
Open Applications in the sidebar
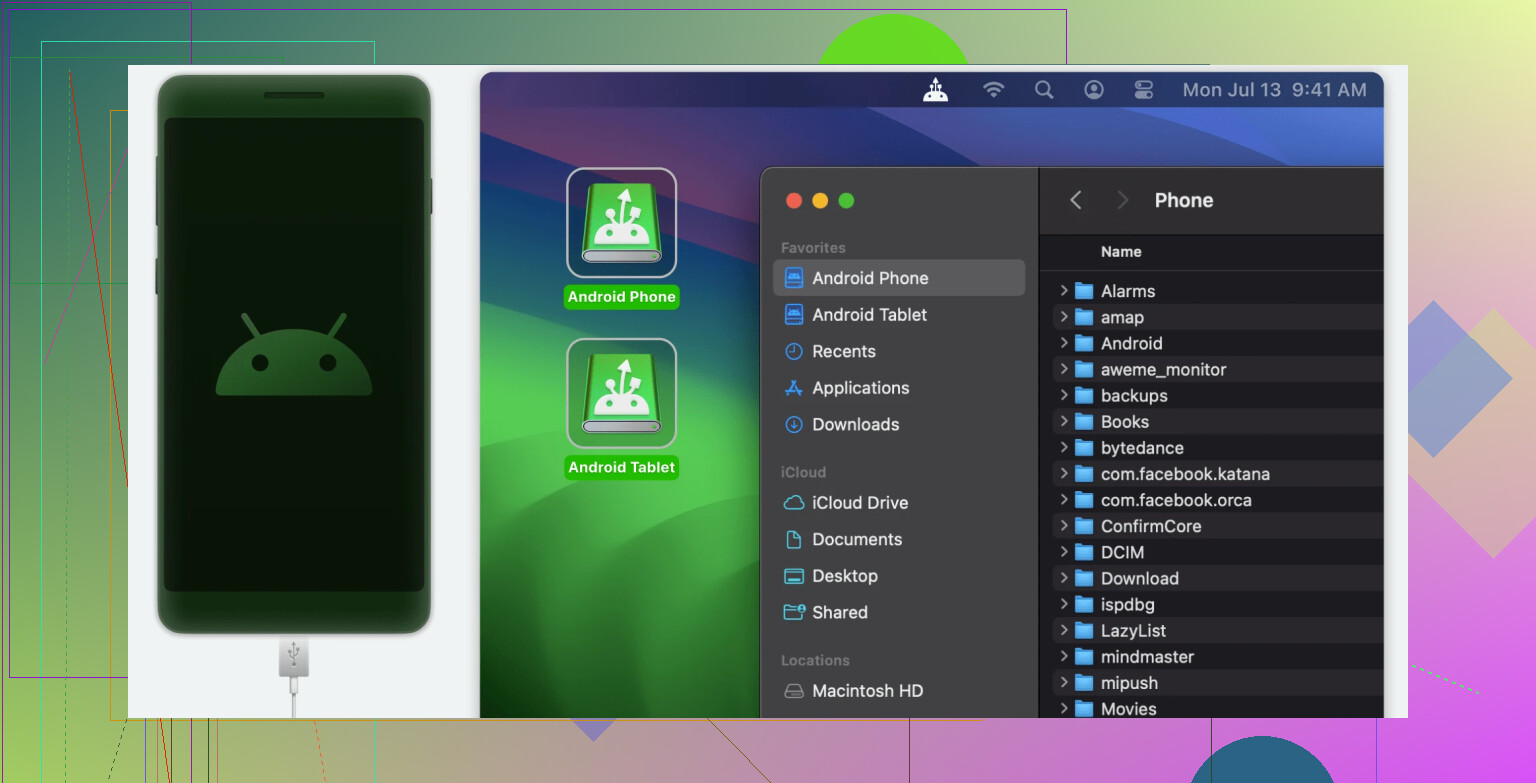[x=899, y=388]
